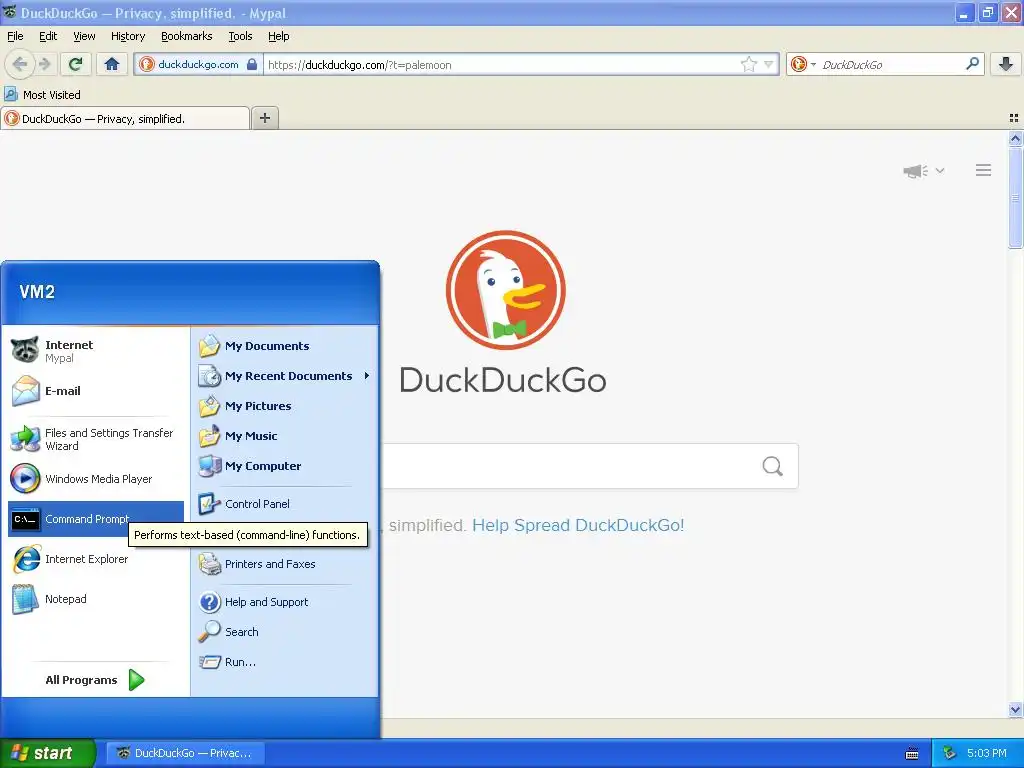1024x768 pixels.
Task: Open the History menu
Action: click(x=128, y=36)
